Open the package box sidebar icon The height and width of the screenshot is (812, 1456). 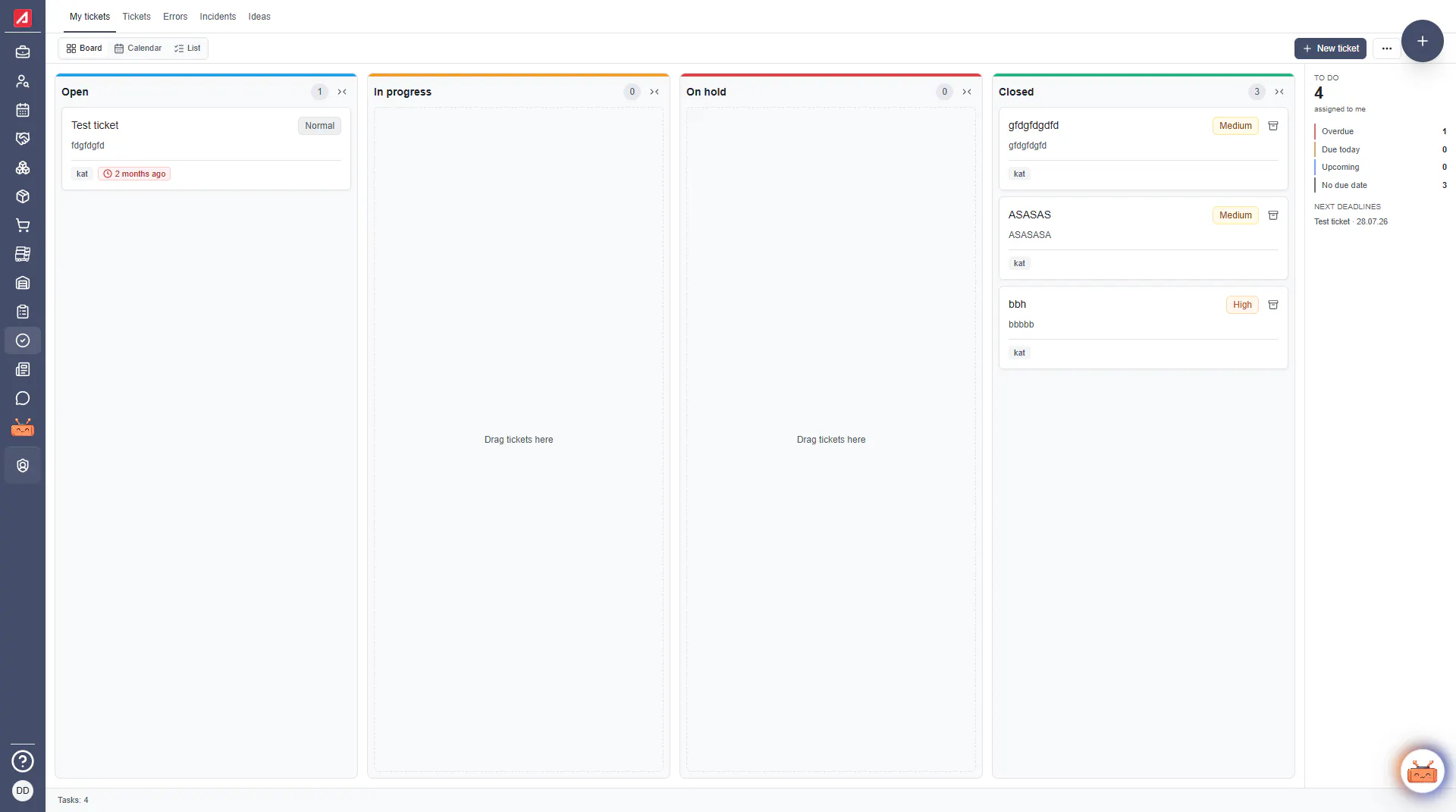point(23,196)
